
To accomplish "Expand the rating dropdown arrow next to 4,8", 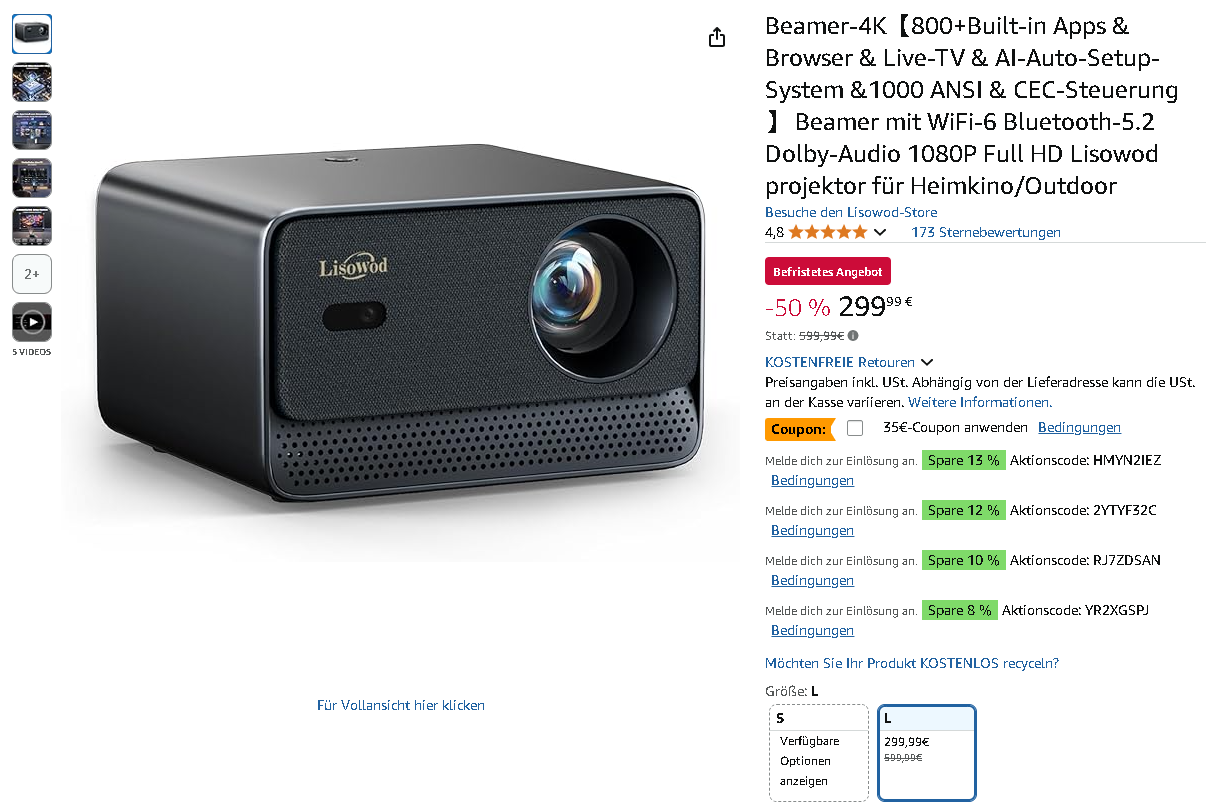I will pyautogui.click(x=880, y=232).
